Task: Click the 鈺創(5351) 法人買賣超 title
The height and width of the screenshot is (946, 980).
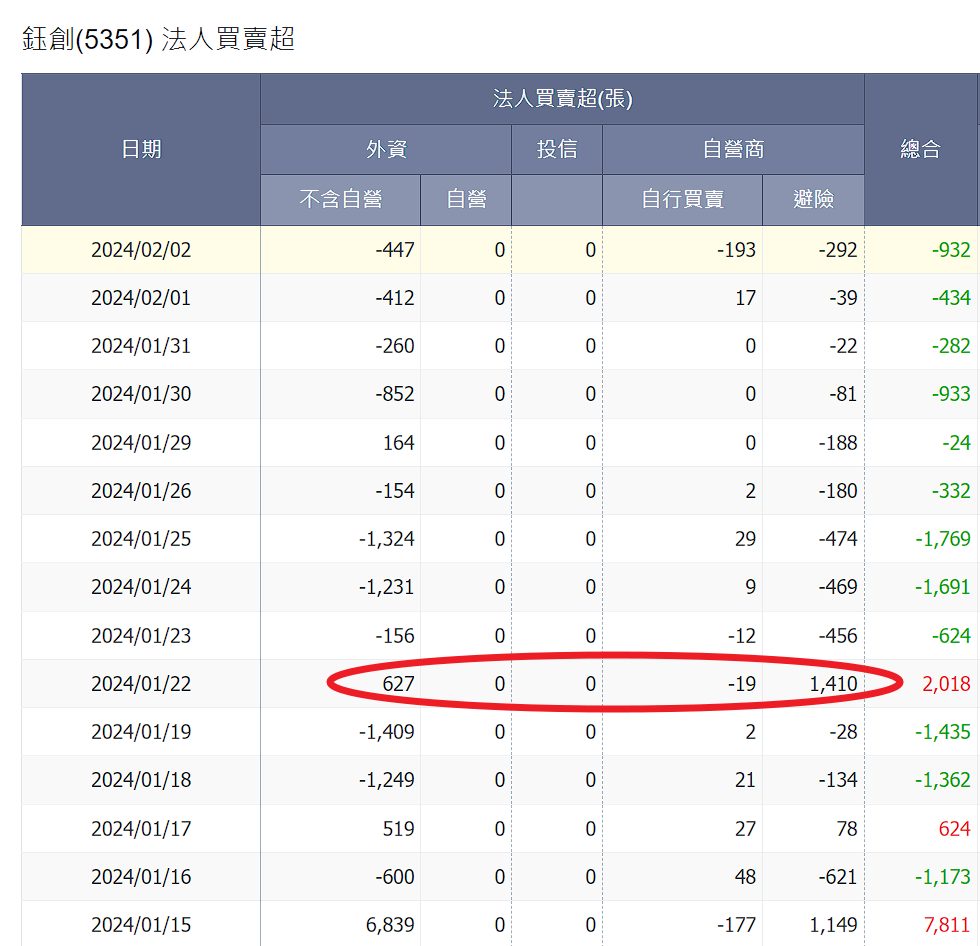Action: (x=158, y=39)
